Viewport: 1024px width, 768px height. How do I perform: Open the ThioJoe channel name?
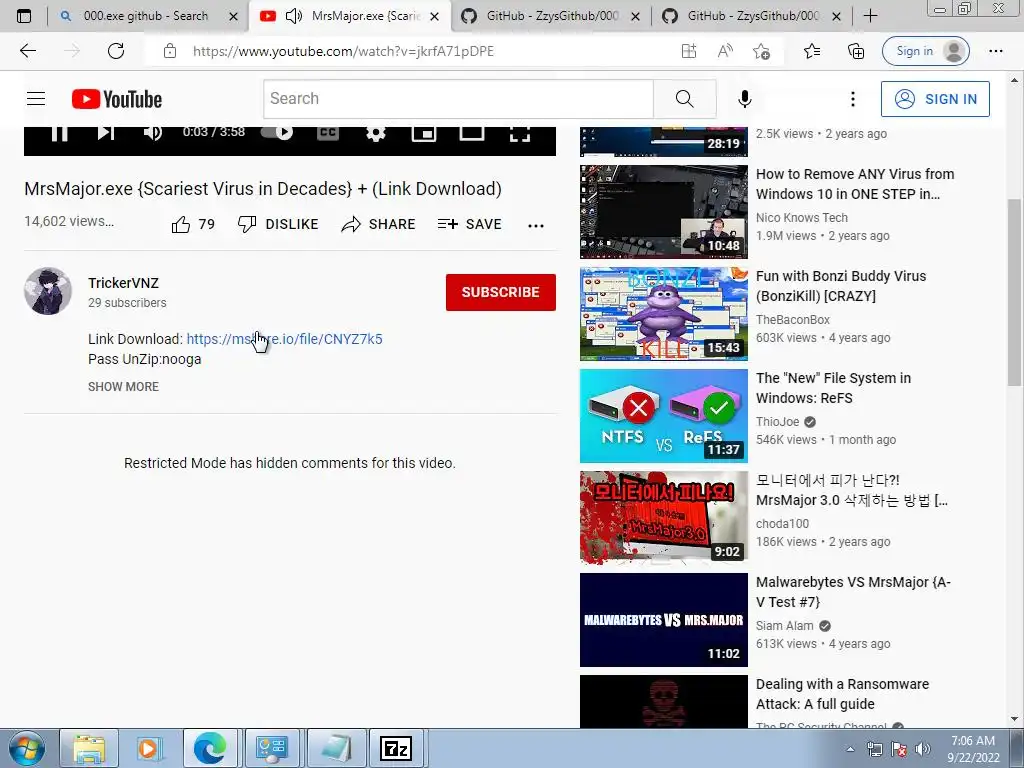point(777,422)
